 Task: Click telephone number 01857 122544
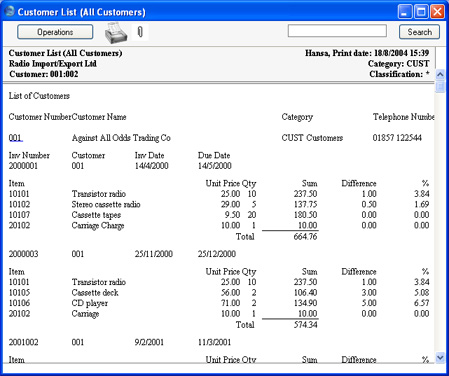(x=397, y=138)
